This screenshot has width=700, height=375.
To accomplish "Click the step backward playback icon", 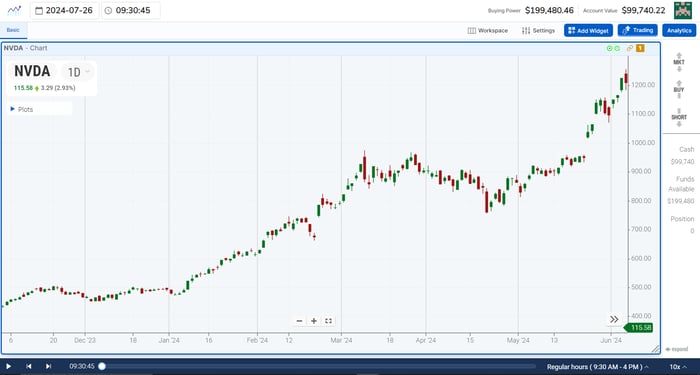I will [29, 367].
